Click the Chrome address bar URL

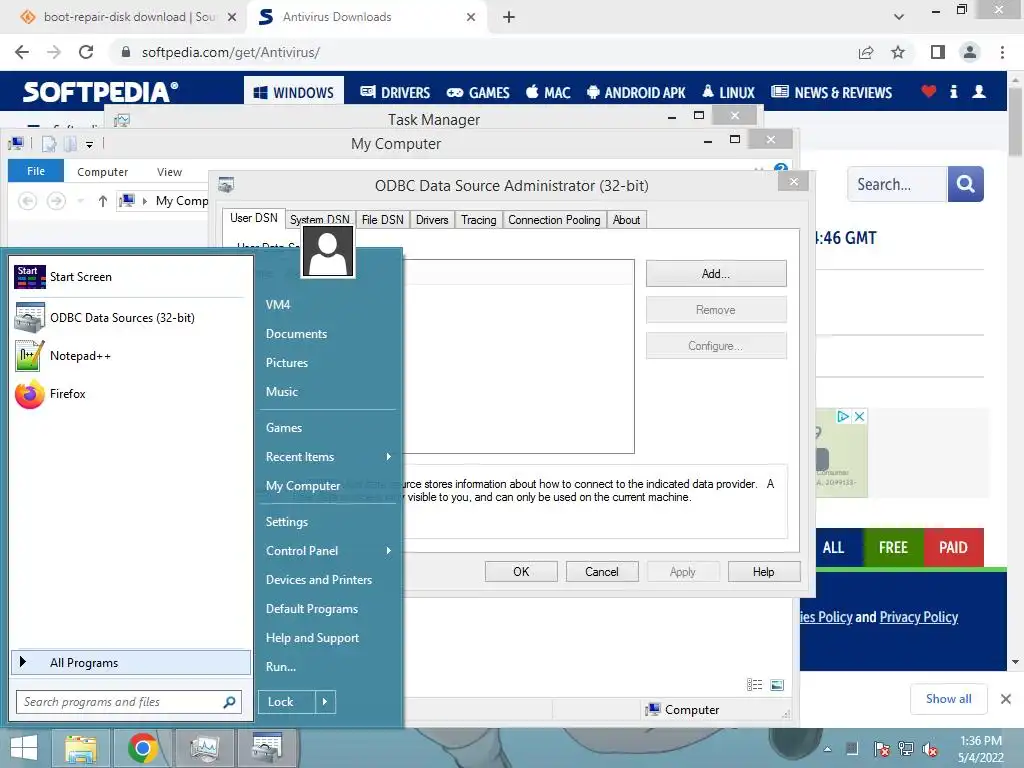click(x=231, y=52)
